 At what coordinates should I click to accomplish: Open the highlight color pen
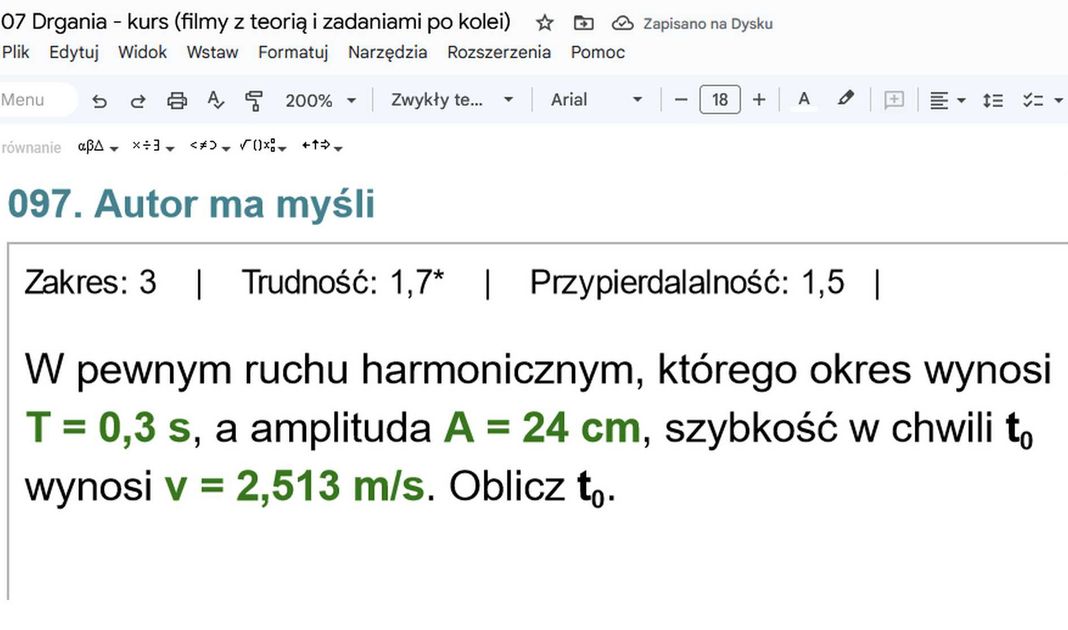(x=846, y=99)
